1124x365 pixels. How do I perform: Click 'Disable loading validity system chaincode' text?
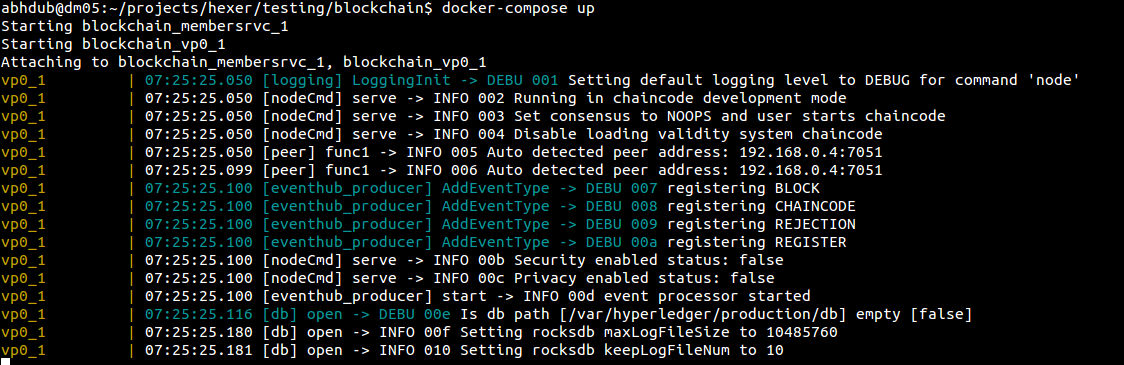click(698, 134)
